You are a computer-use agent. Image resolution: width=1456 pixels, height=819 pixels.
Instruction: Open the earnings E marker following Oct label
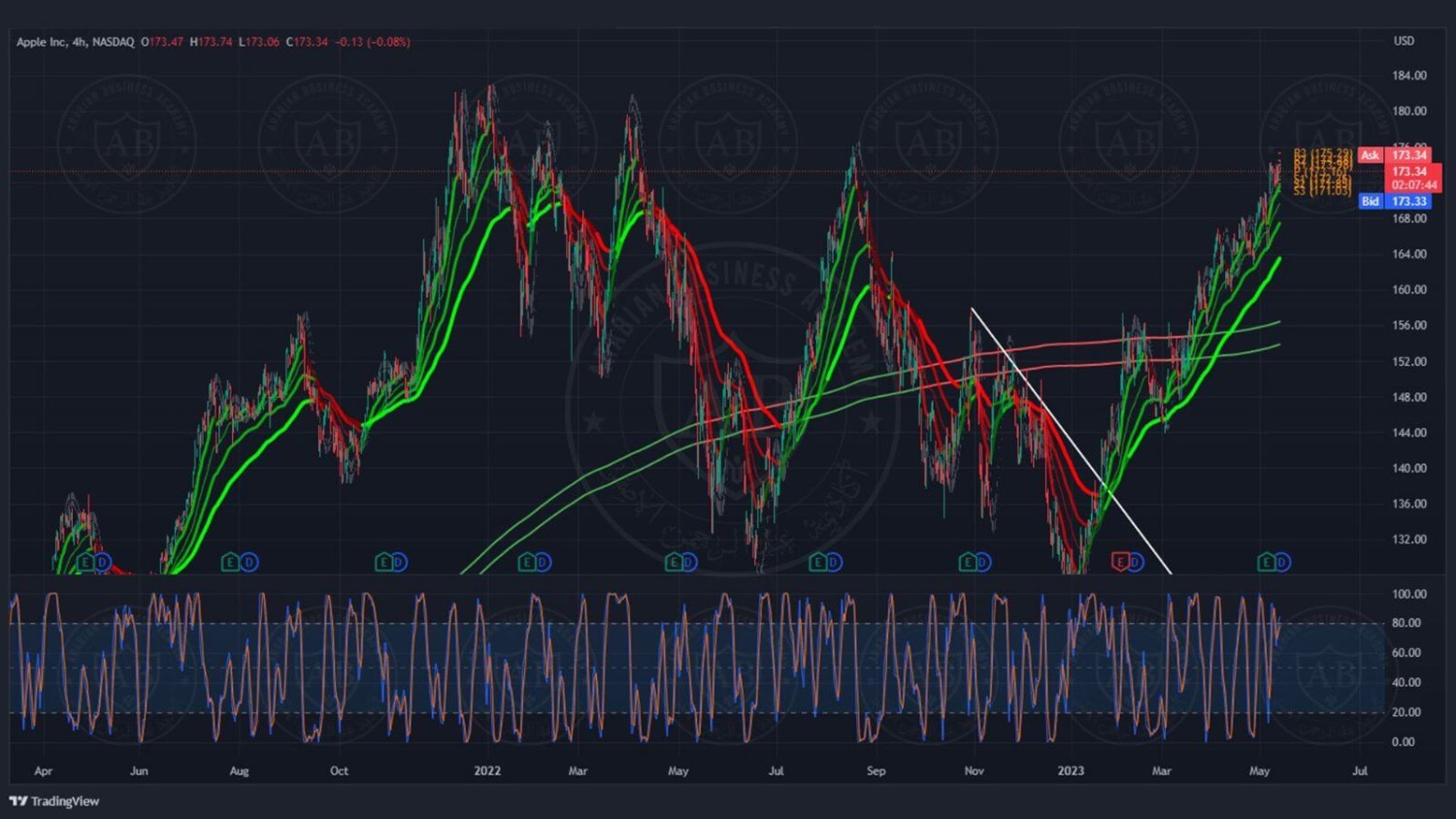tap(383, 562)
